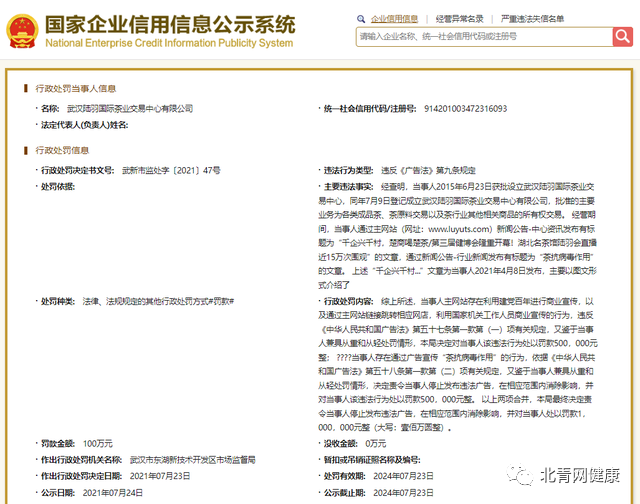The height and width of the screenshot is (504, 640).
Task: Select credit code 914201003472316093
Action: pos(465,109)
